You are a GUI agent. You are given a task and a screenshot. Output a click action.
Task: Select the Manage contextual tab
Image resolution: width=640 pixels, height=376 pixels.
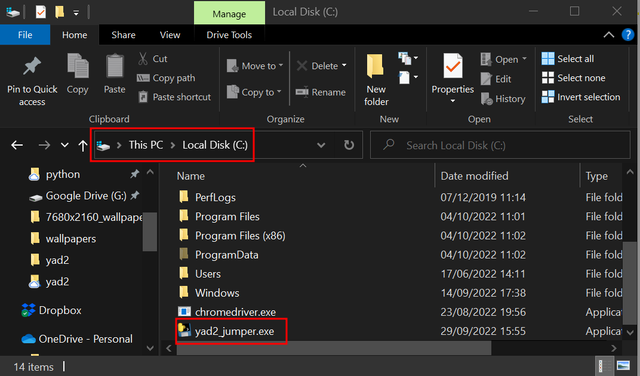[229, 13]
